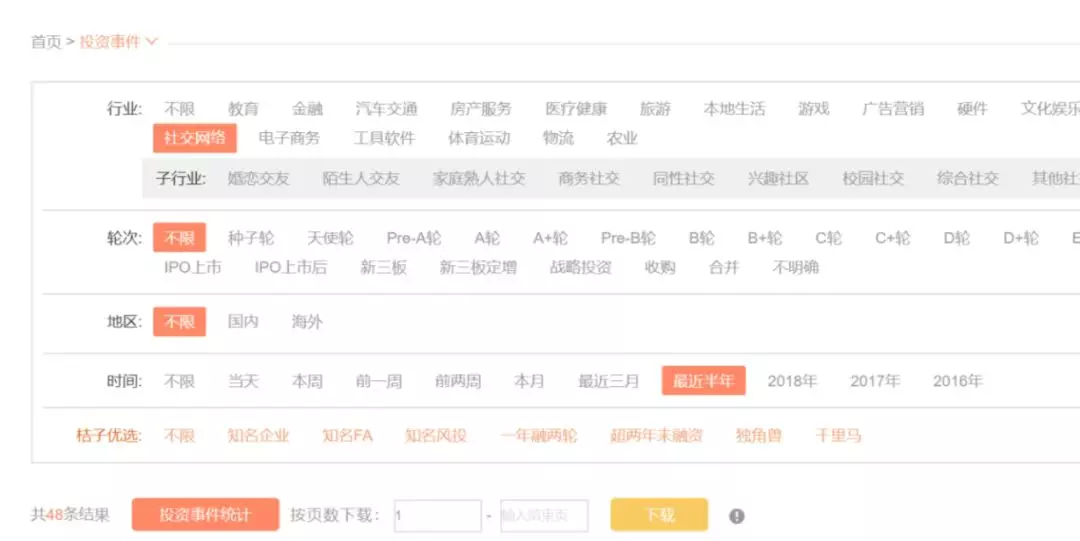Click the selected 最近半年 time filter
Screen dimensions: 1080x541
703,380
